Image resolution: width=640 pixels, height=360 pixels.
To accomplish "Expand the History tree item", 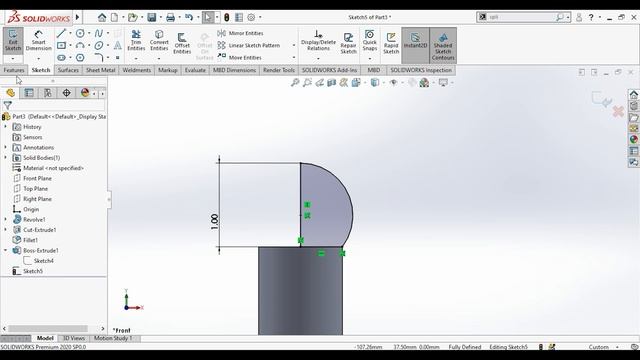I will coord(5,127).
